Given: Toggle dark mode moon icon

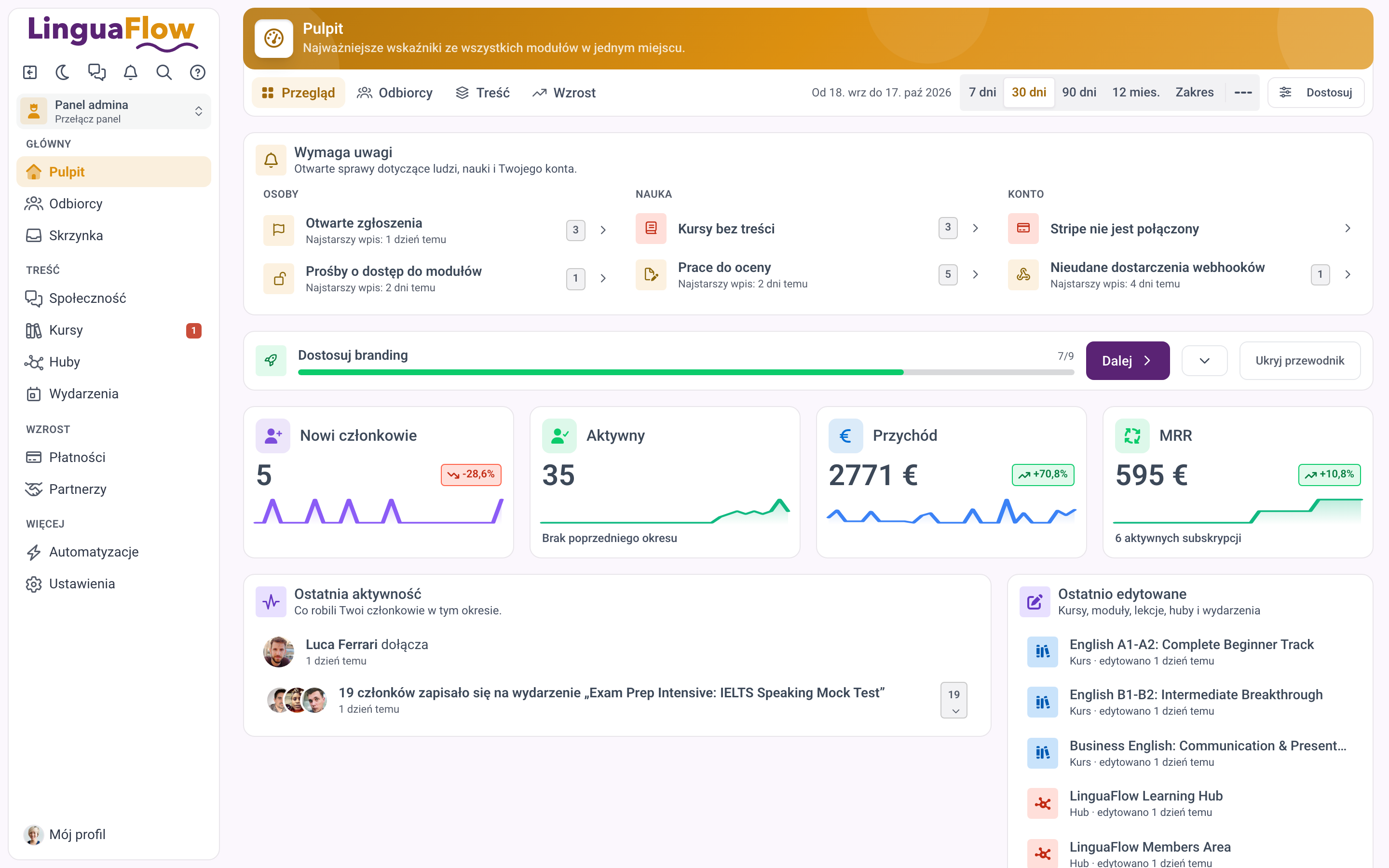Looking at the screenshot, I should pos(63,72).
